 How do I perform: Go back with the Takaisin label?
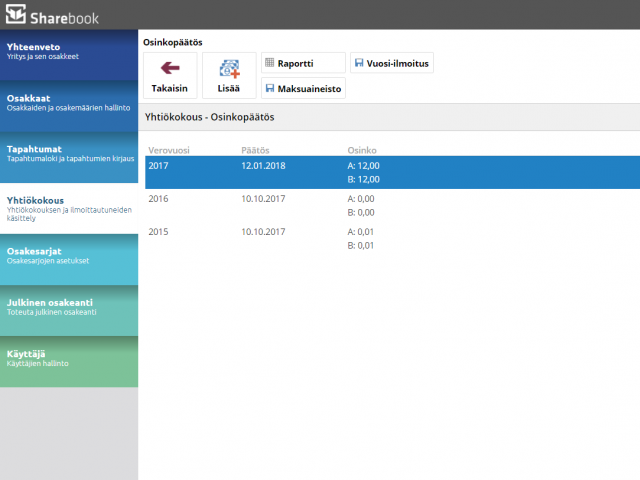click(x=169, y=88)
